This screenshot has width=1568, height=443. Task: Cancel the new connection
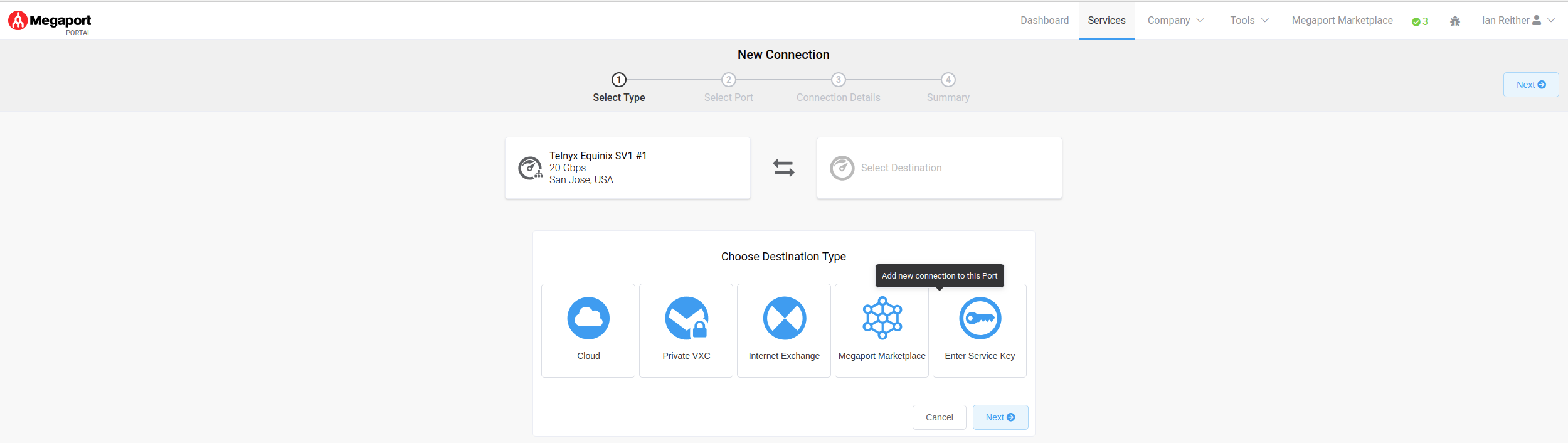coord(940,417)
